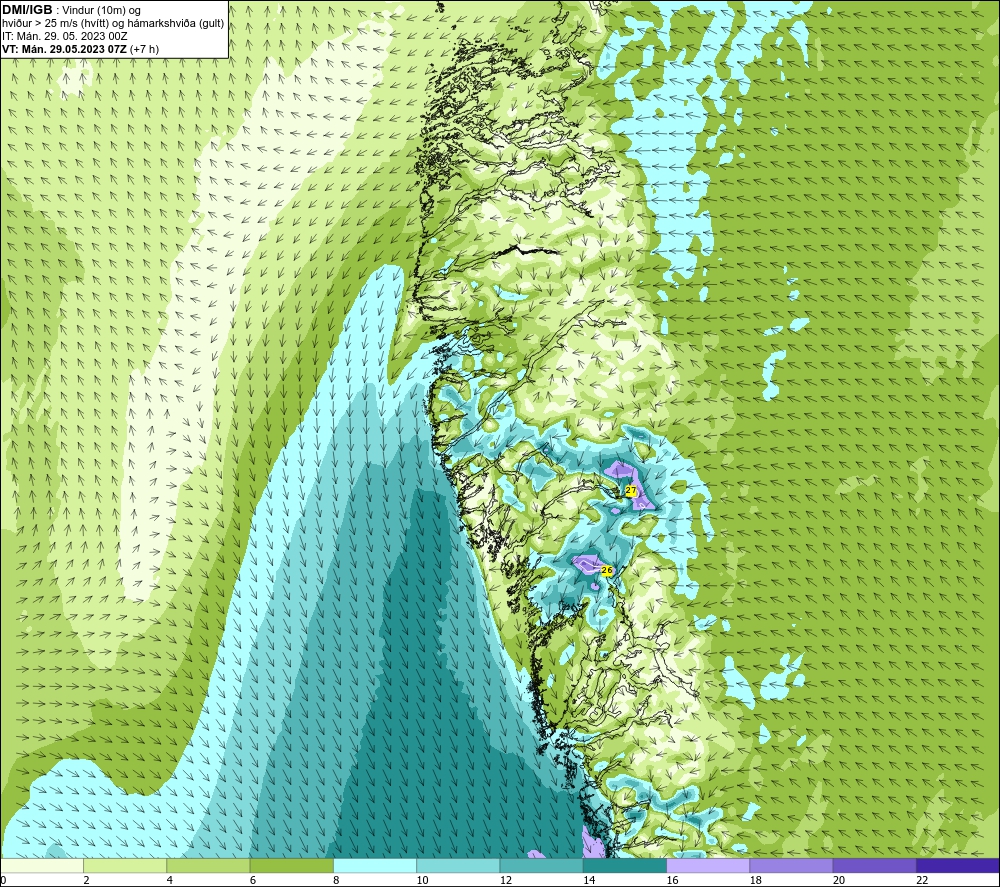Click the legend scale value 20
Image resolution: width=1000 pixels, height=887 pixels.
tap(839, 880)
